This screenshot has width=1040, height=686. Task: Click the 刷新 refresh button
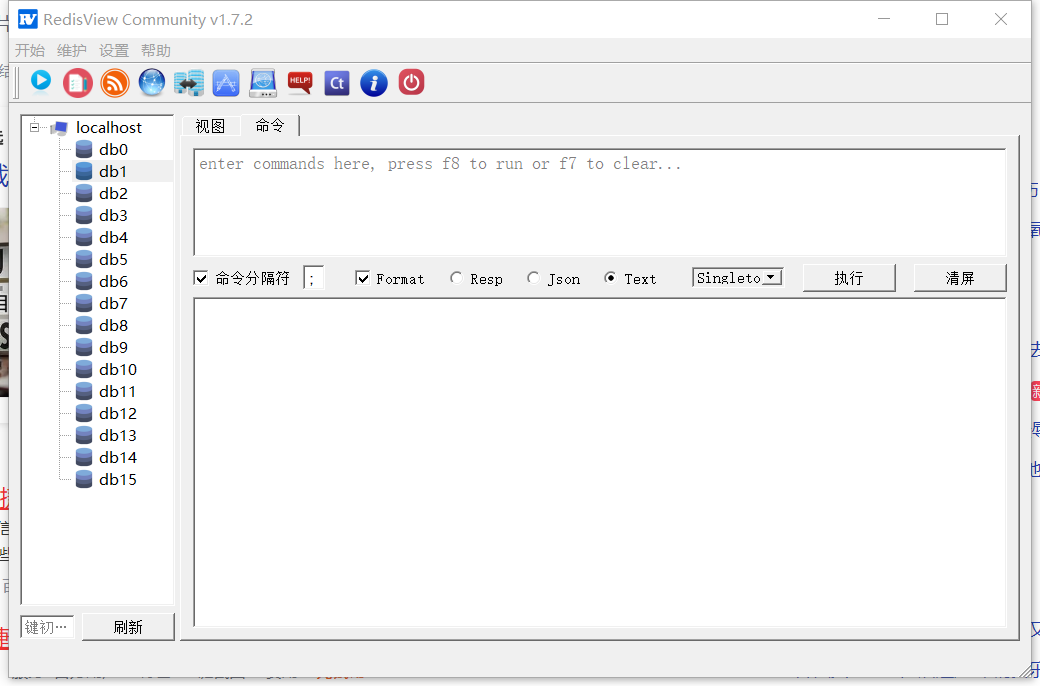coord(128,627)
